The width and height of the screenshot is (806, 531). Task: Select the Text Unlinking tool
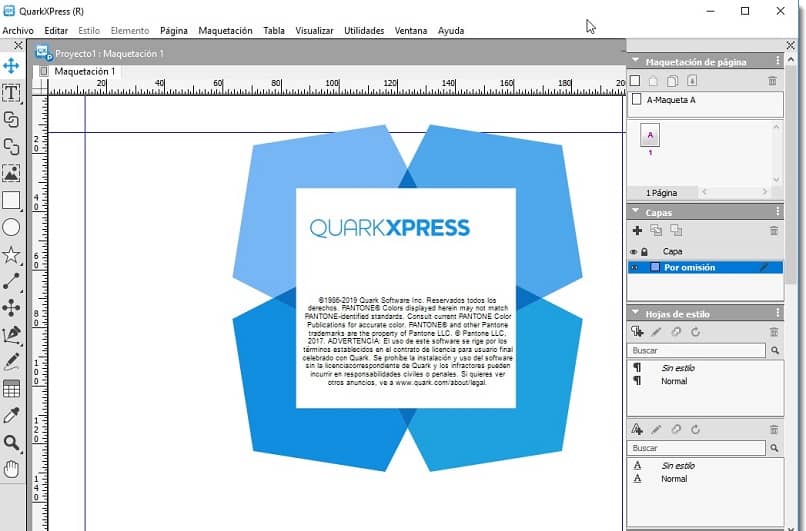tap(11, 147)
